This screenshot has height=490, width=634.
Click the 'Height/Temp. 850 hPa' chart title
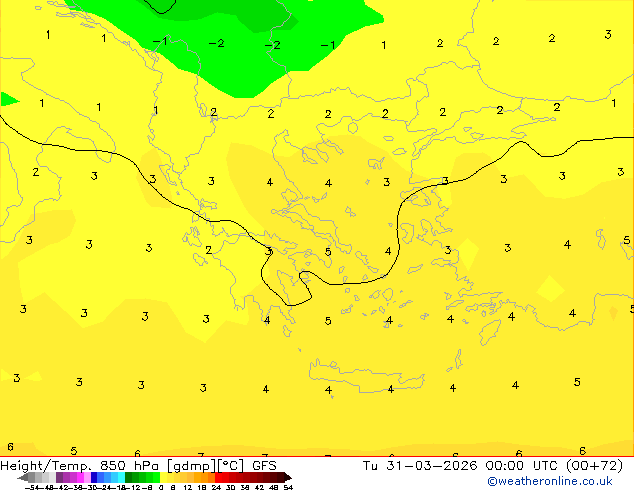point(79,466)
